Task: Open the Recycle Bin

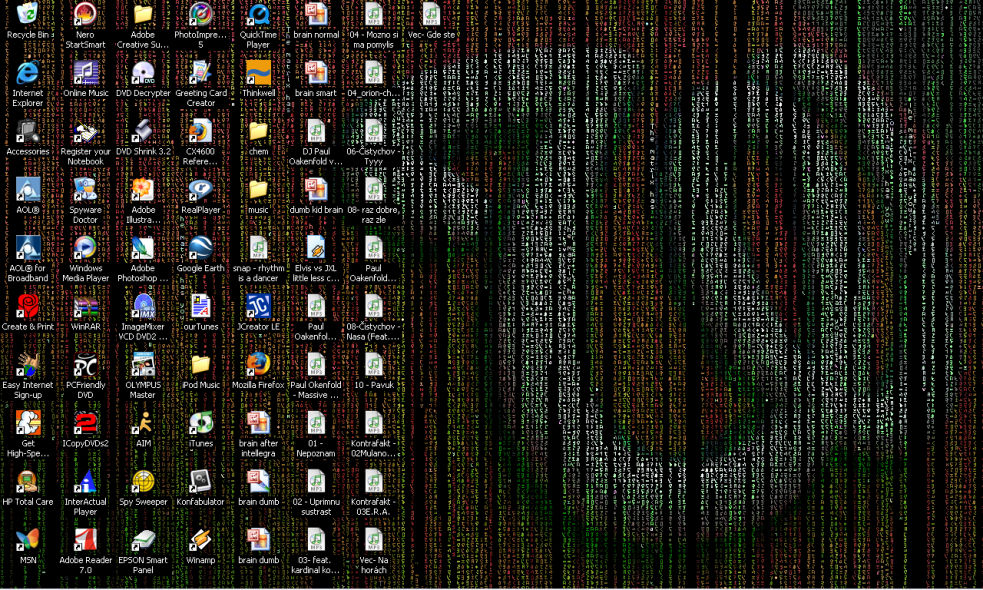Action: pyautogui.click(x=28, y=14)
